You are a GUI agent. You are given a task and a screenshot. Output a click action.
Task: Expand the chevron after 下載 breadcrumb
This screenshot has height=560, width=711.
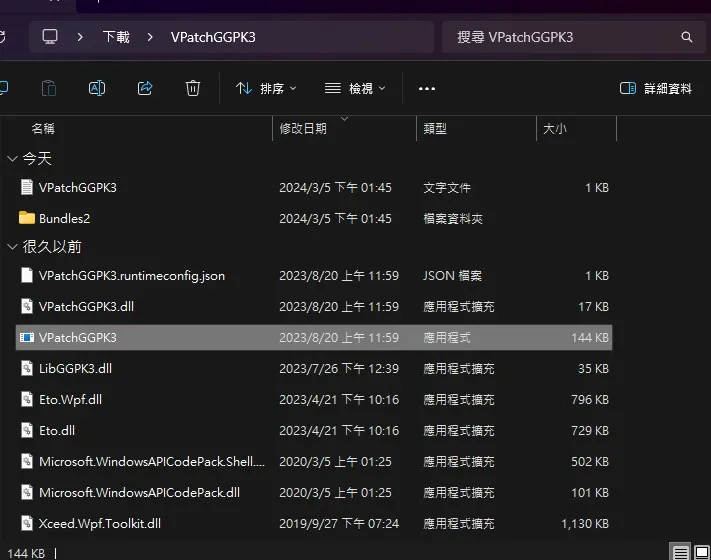tap(150, 37)
